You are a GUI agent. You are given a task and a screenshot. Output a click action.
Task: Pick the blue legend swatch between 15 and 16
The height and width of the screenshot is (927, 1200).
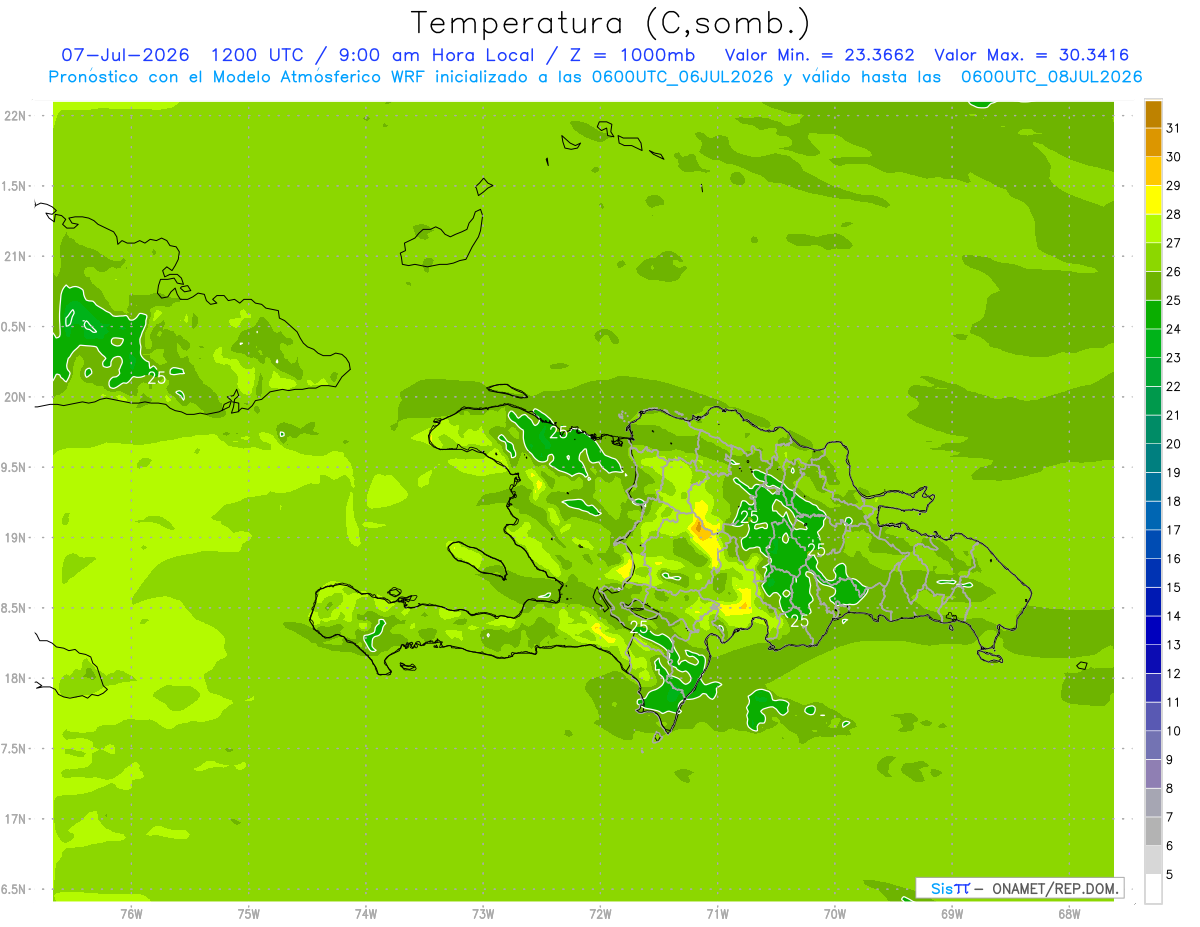pyautogui.click(x=1153, y=574)
